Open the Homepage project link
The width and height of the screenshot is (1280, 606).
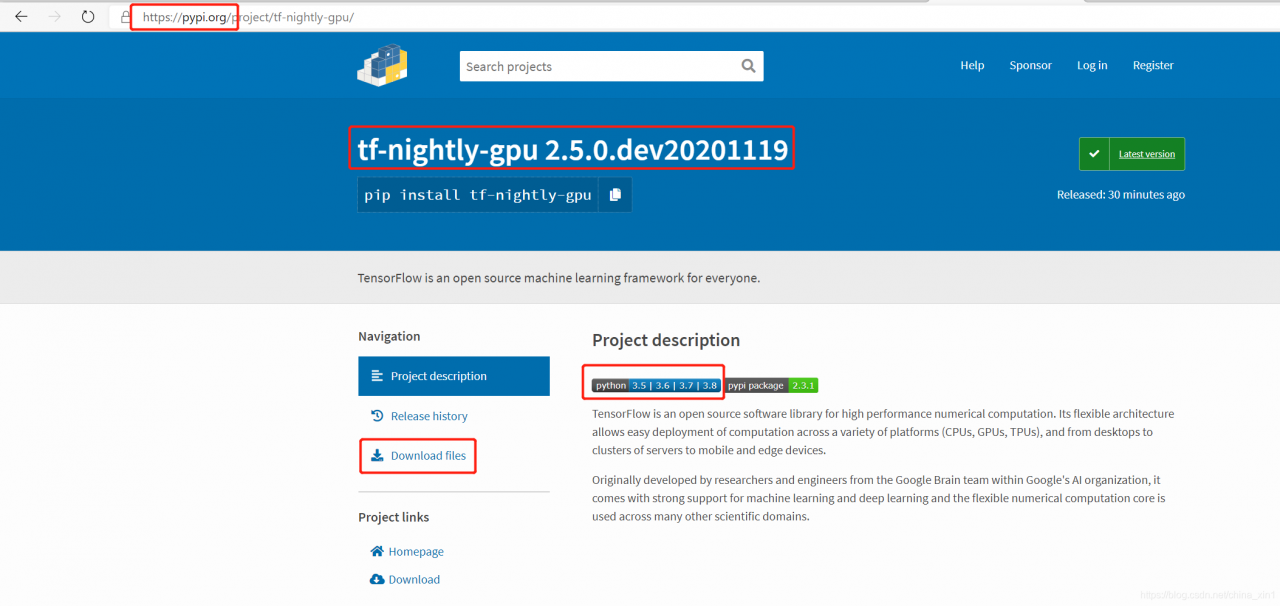click(416, 551)
